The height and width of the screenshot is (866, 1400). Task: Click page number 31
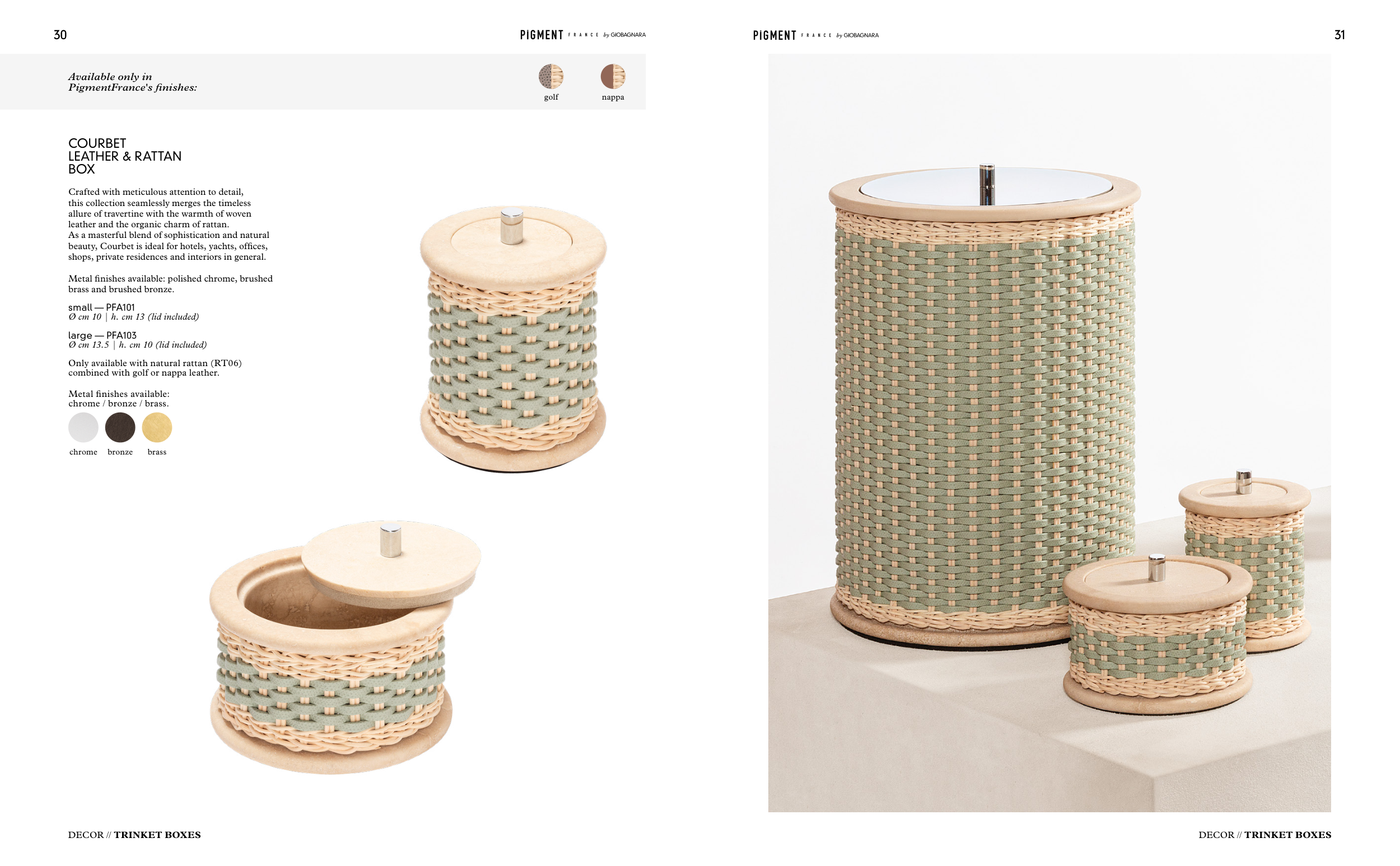click(x=1340, y=35)
